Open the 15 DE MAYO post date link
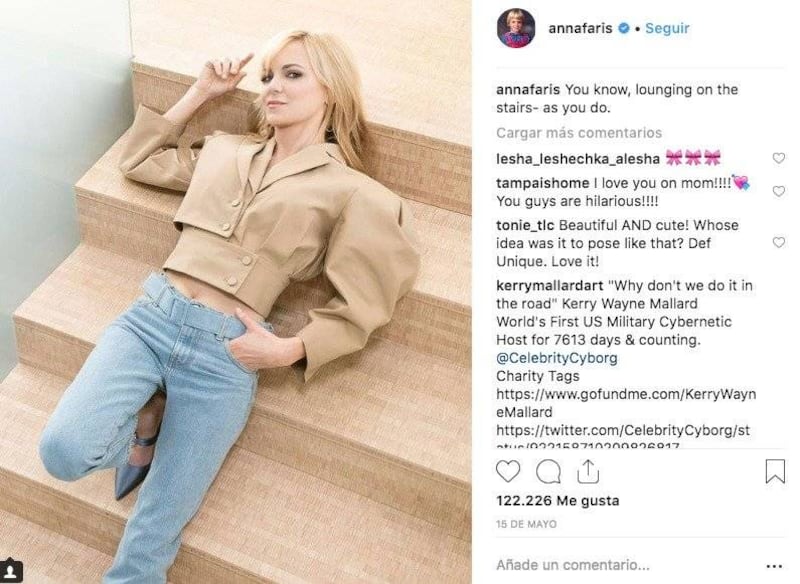This screenshot has height=584, width=800. 526,524
